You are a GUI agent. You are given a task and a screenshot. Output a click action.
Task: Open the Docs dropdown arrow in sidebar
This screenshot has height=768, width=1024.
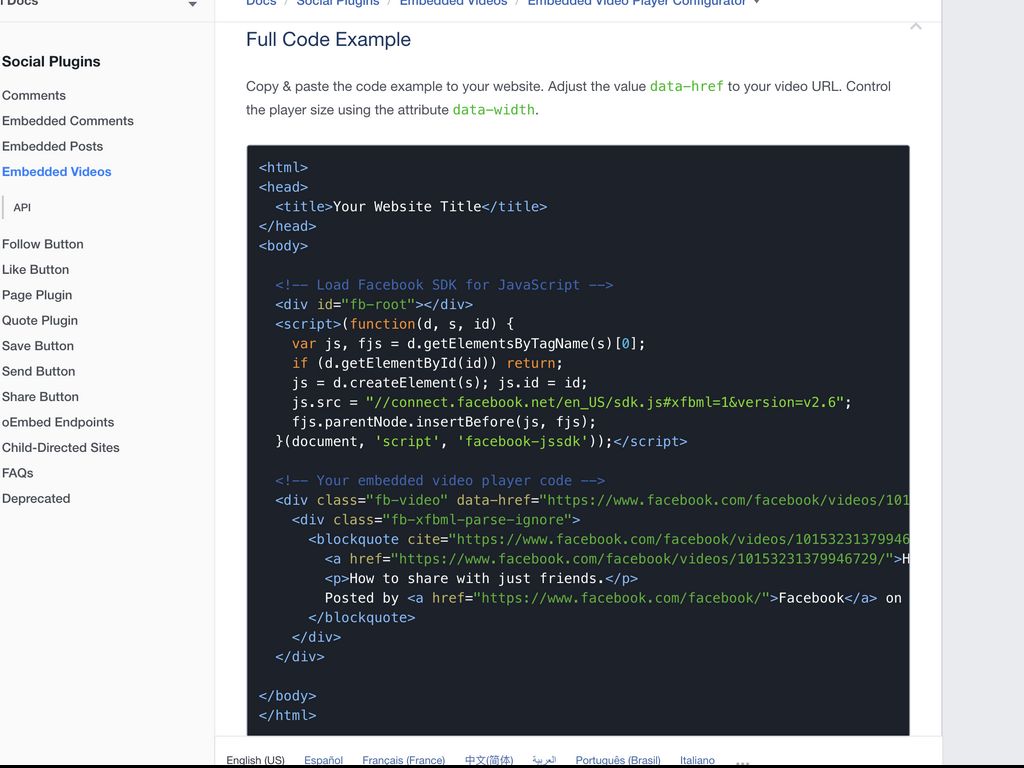tap(192, 5)
